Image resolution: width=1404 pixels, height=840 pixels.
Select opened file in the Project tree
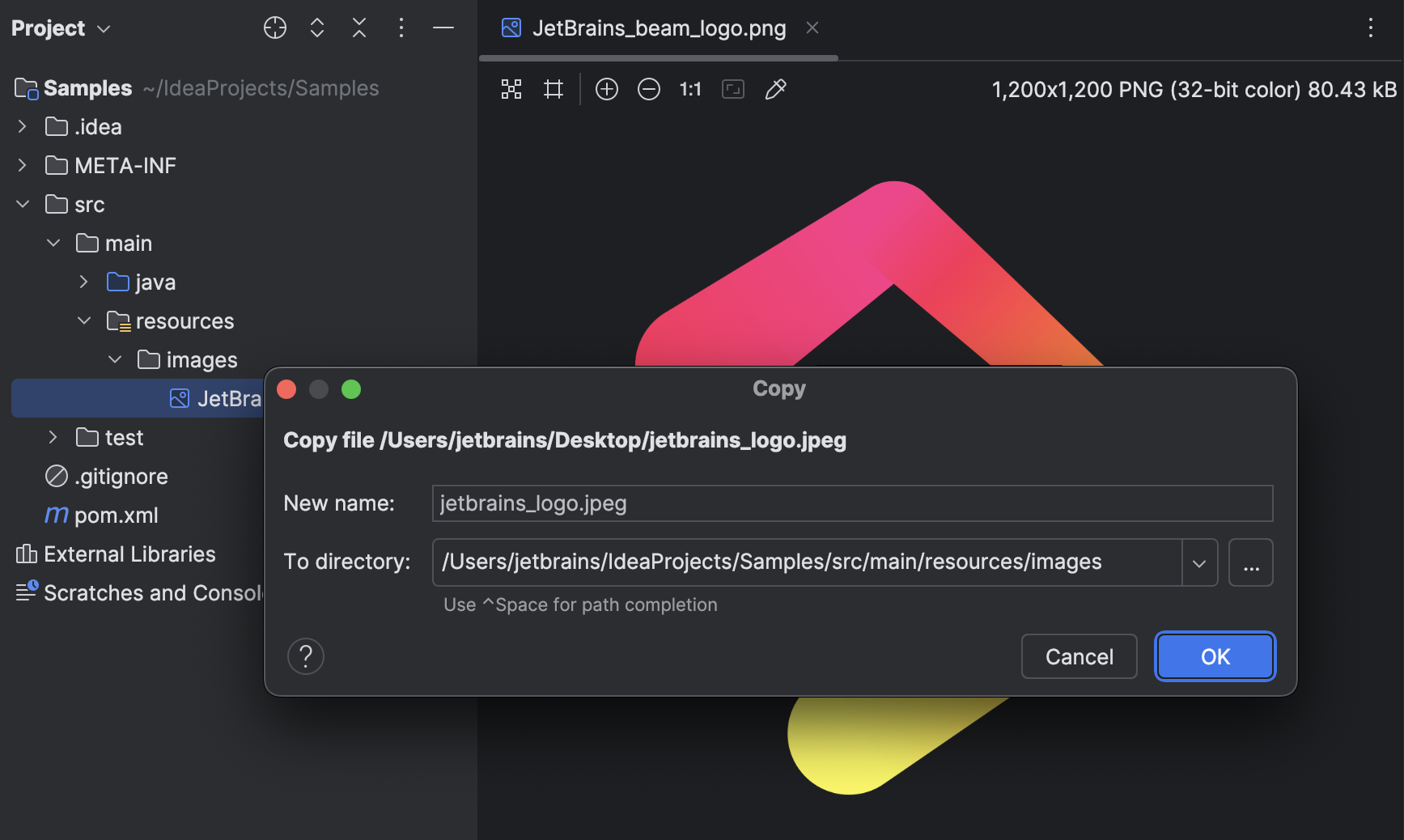[x=274, y=28]
